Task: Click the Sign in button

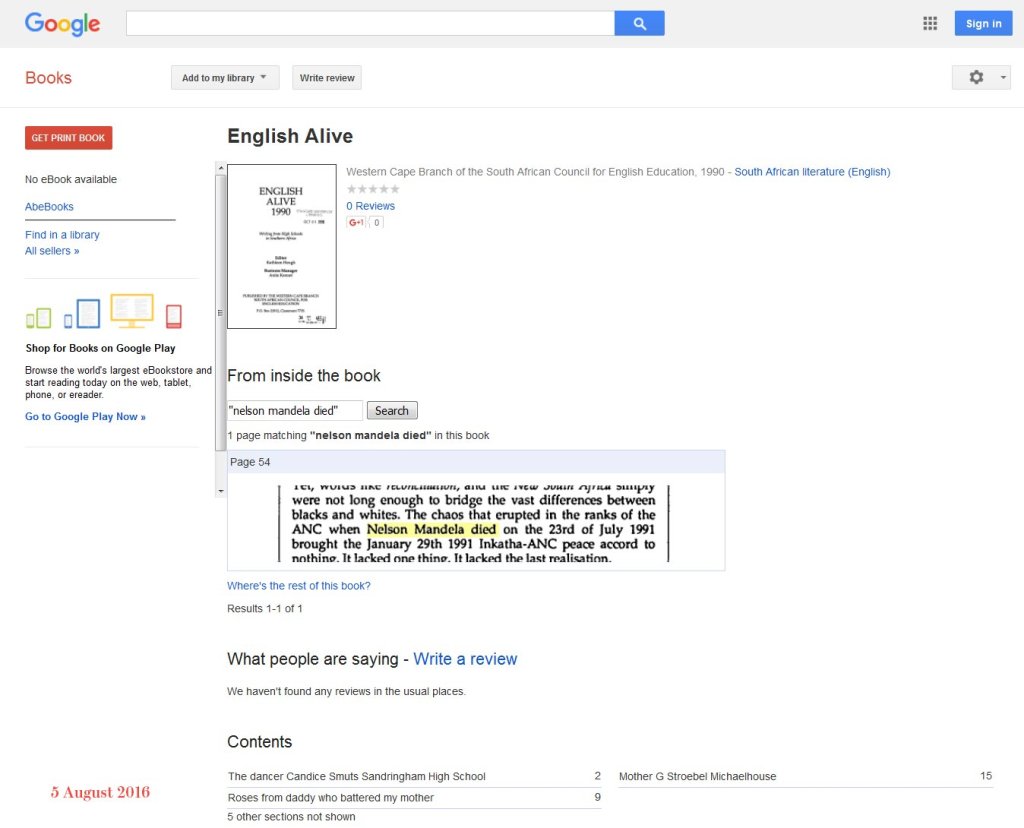Action: click(x=983, y=24)
